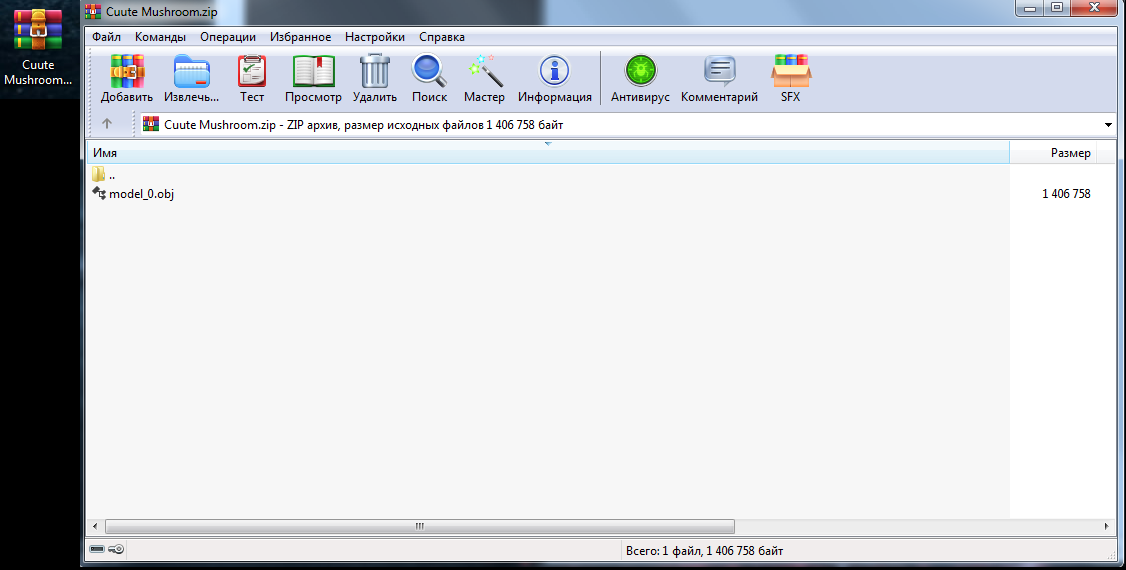Maximize the WinRAR window
The width and height of the screenshot is (1126, 570).
pyautogui.click(x=1057, y=8)
